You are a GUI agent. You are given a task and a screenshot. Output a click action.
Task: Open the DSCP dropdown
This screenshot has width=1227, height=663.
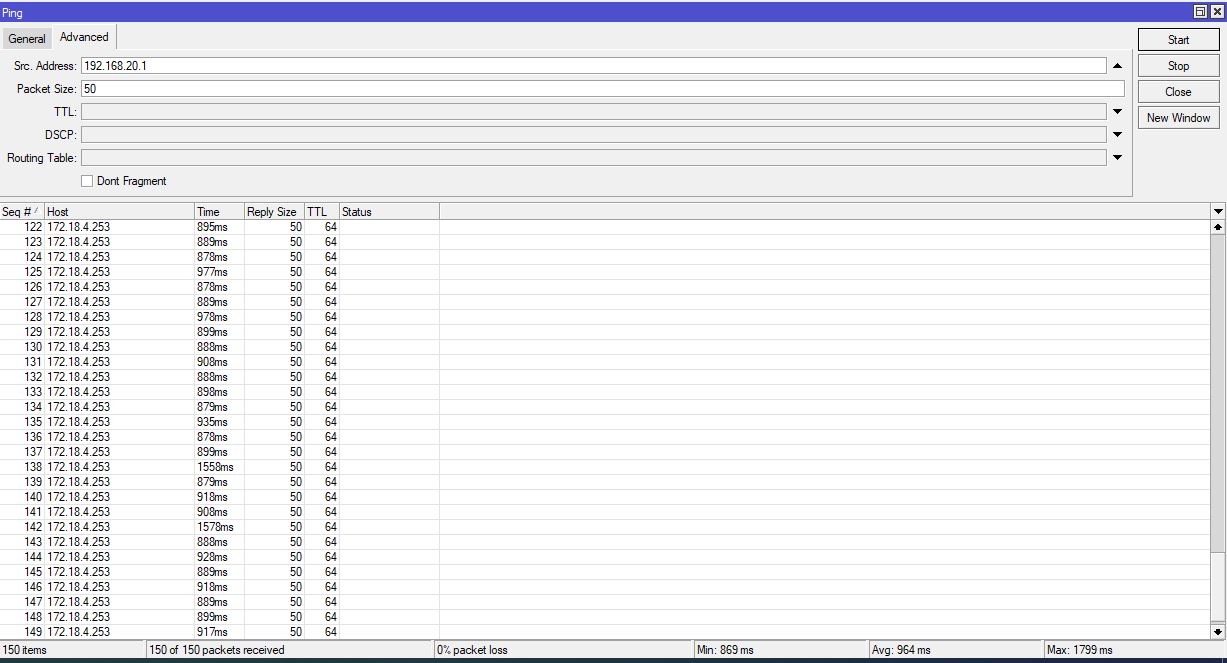[1117, 134]
